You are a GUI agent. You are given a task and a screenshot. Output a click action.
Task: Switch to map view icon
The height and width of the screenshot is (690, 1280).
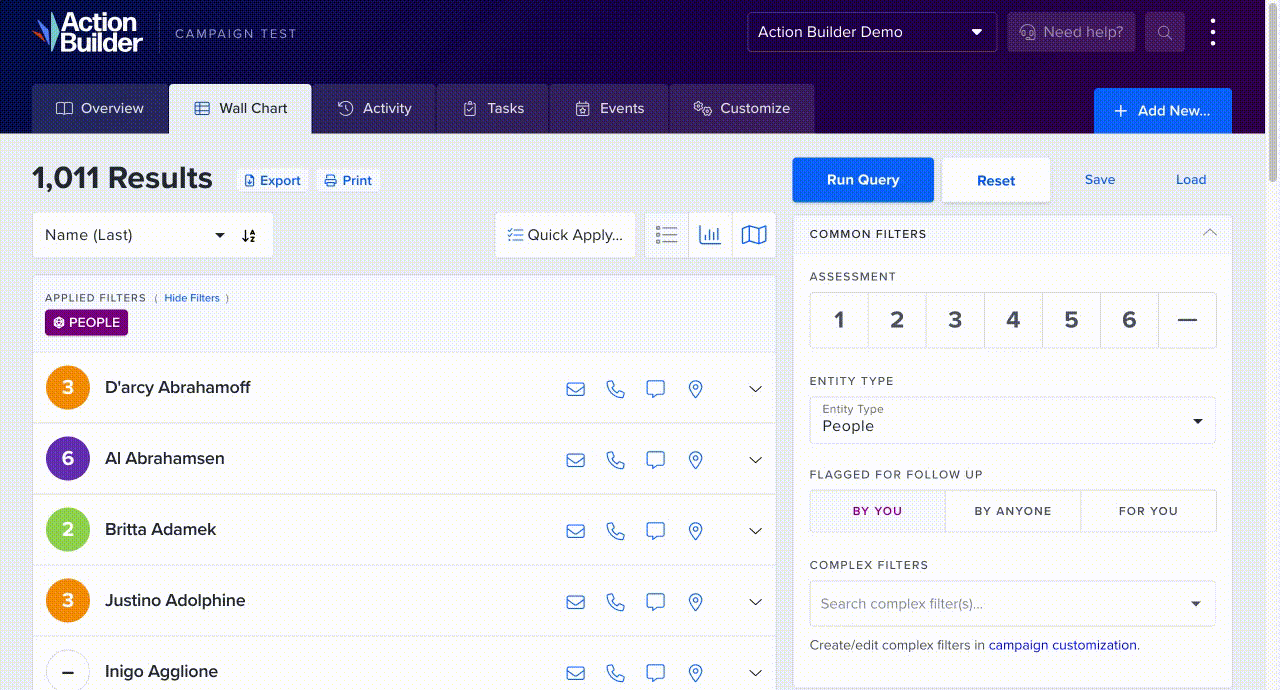754,235
